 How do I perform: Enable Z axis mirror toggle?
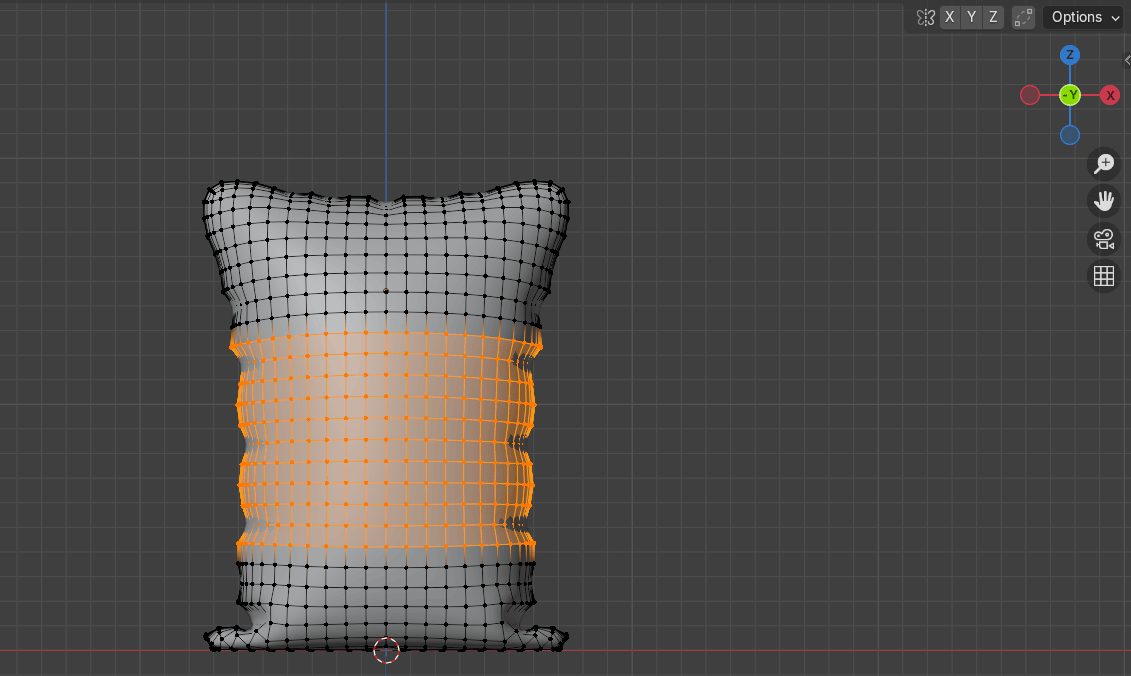(992, 17)
